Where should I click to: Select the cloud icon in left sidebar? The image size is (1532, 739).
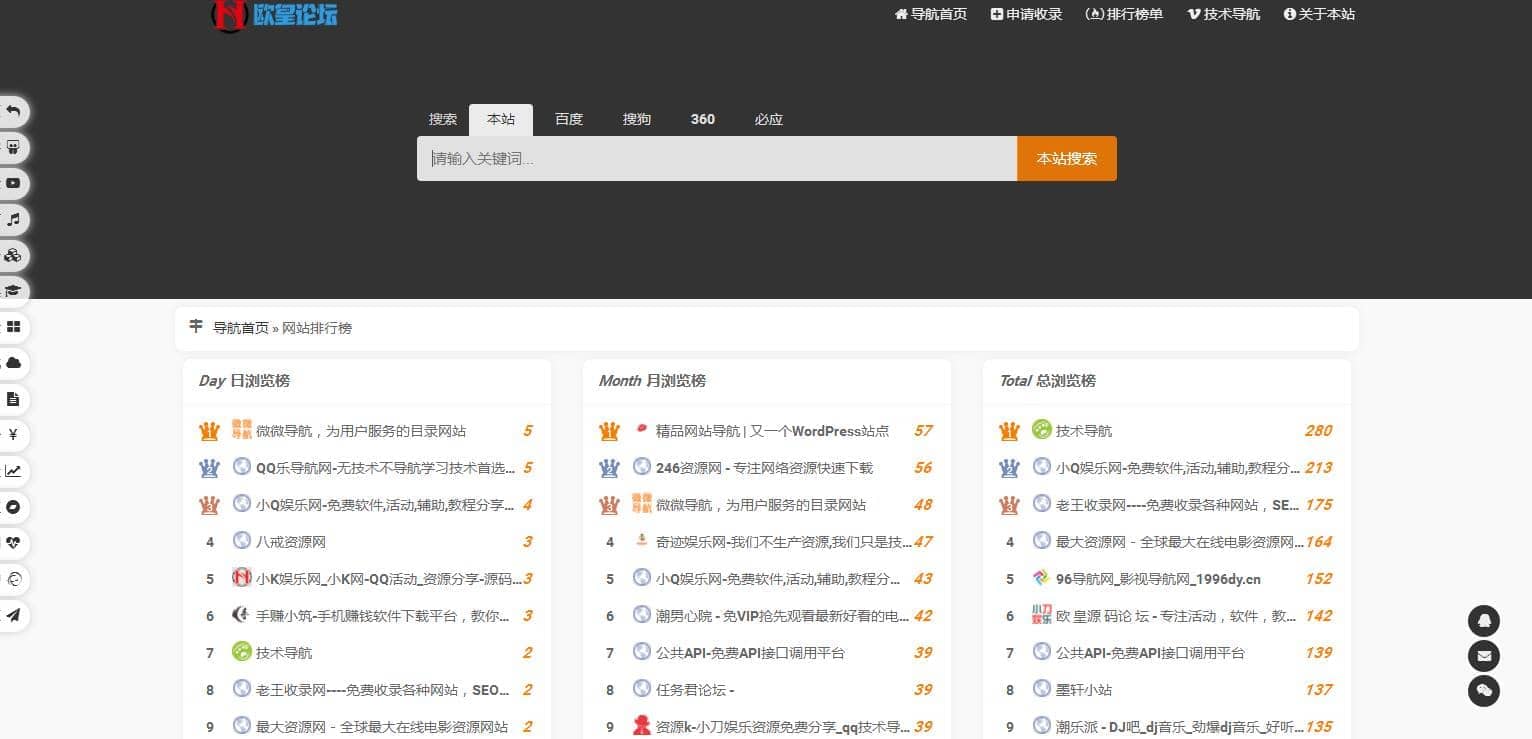pyautogui.click(x=13, y=363)
